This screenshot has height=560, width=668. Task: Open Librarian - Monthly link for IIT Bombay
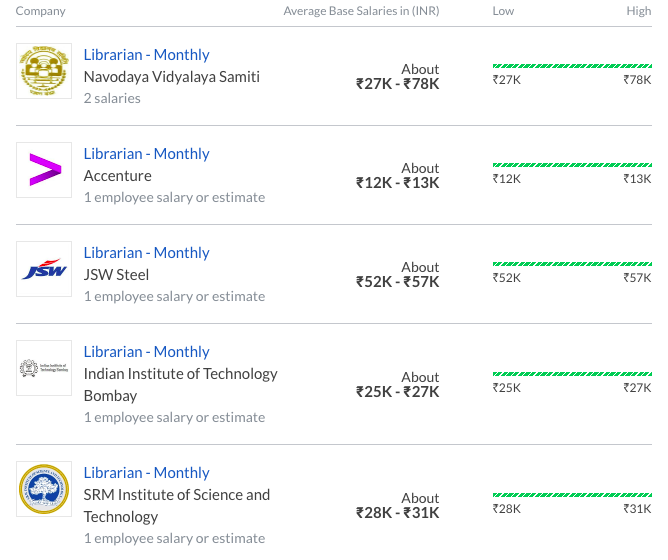[x=146, y=352]
